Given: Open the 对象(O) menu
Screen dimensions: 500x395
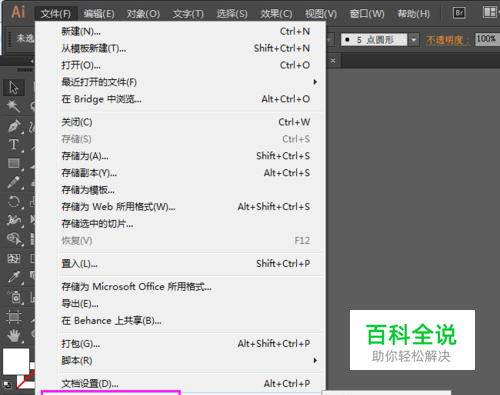Looking at the screenshot, I should click(143, 14).
